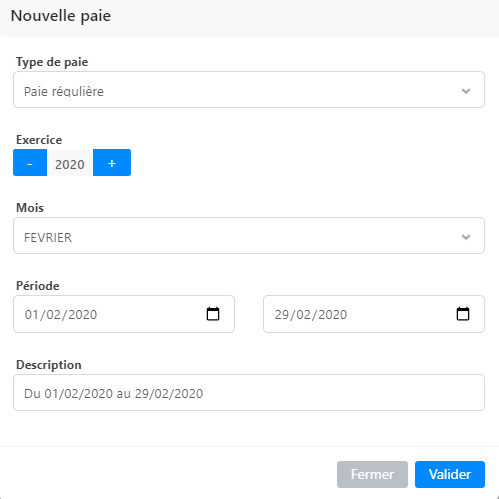This screenshot has width=499, height=499.
Task: Click the 29/02/2020 end date field
Action: [374, 314]
